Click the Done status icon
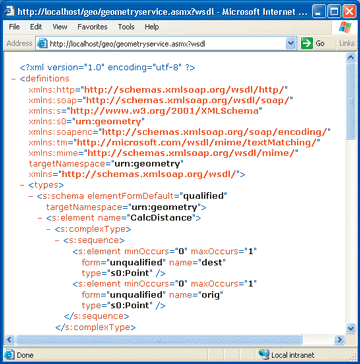 [10, 354]
